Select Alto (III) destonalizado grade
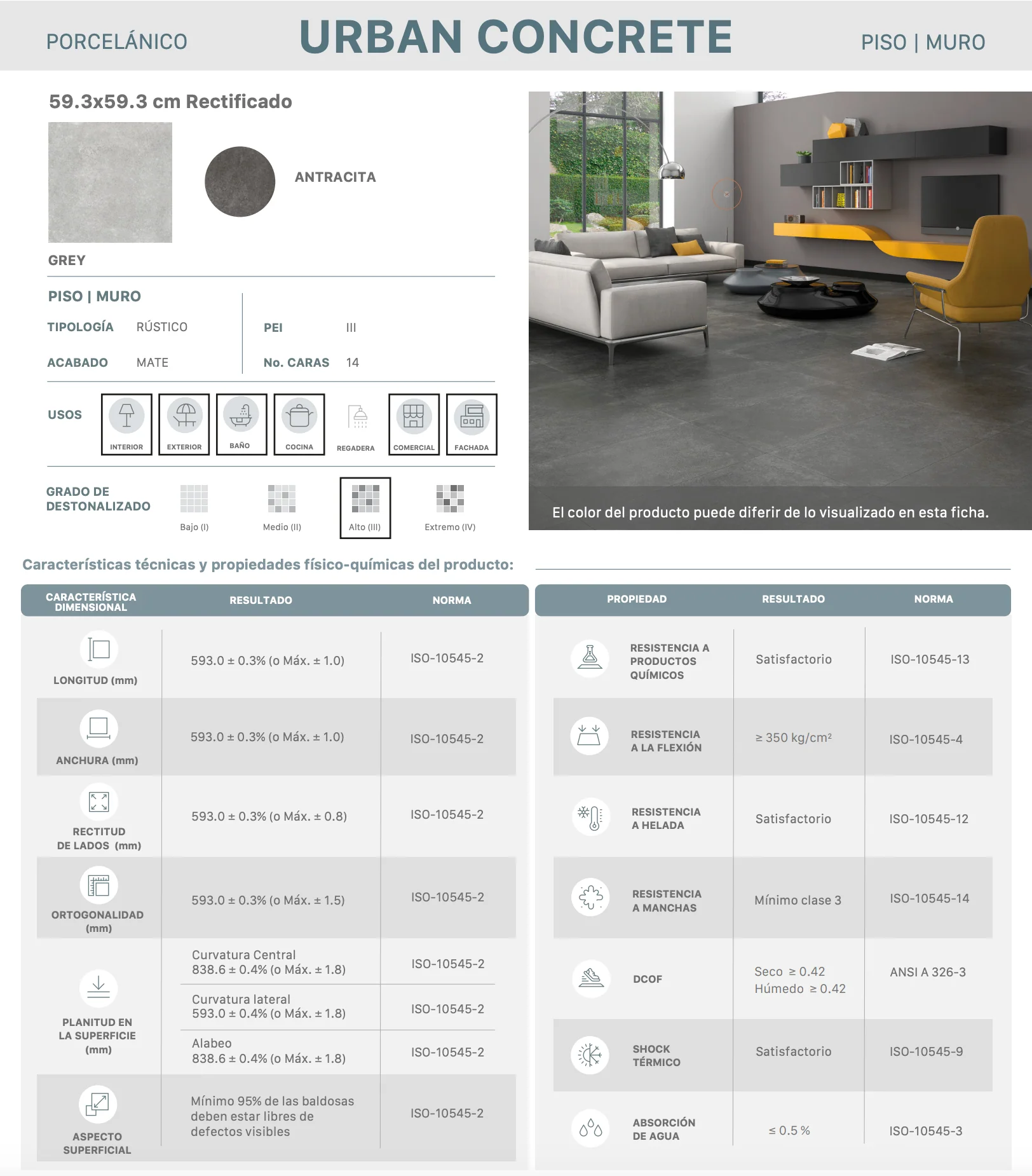The width and height of the screenshot is (1032, 1176). coord(365,508)
